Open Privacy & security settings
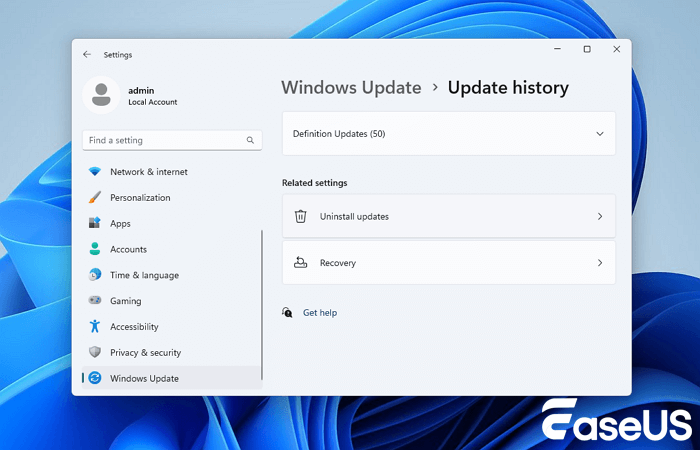This screenshot has height=450, width=700. click(172, 352)
